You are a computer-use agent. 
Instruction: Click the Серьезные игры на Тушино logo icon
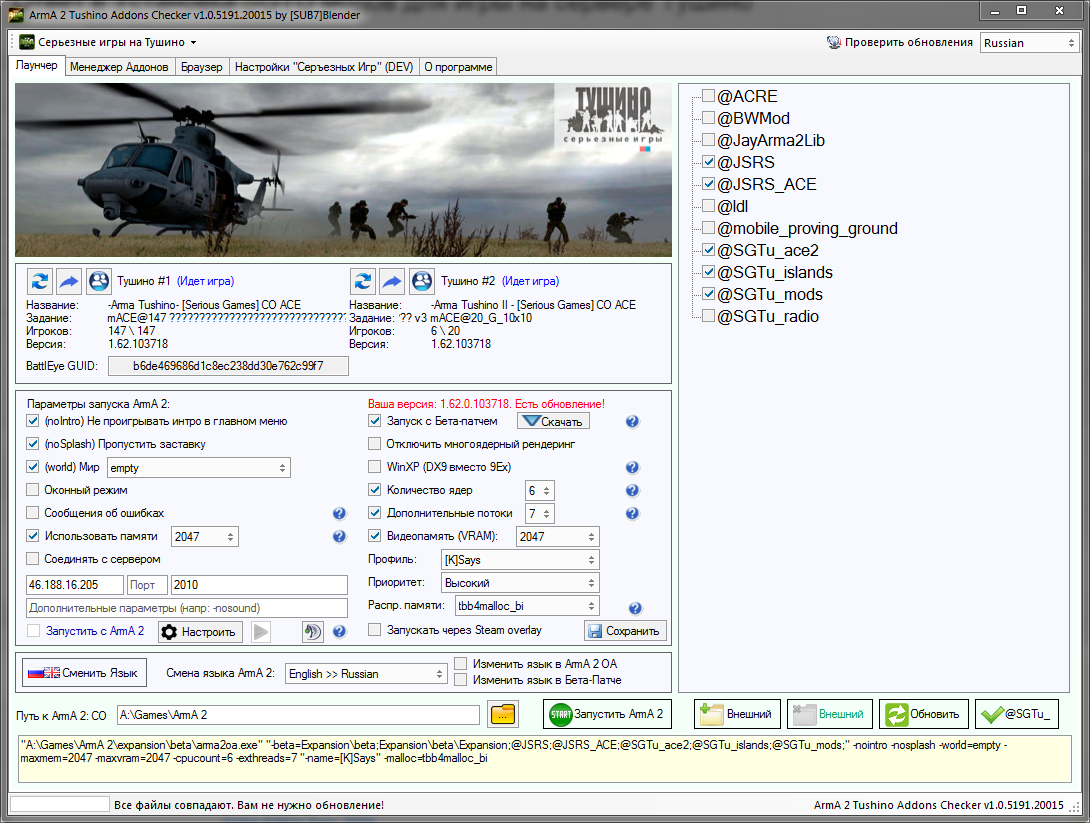pos(26,42)
